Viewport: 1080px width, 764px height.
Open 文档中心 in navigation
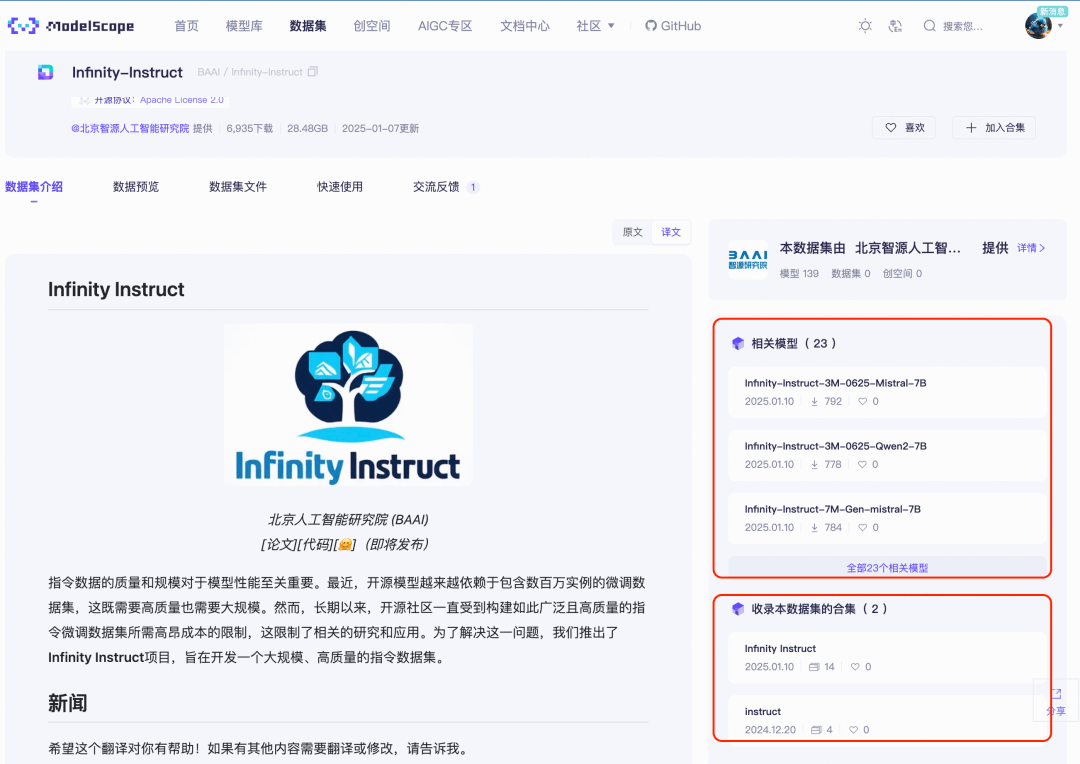click(525, 26)
